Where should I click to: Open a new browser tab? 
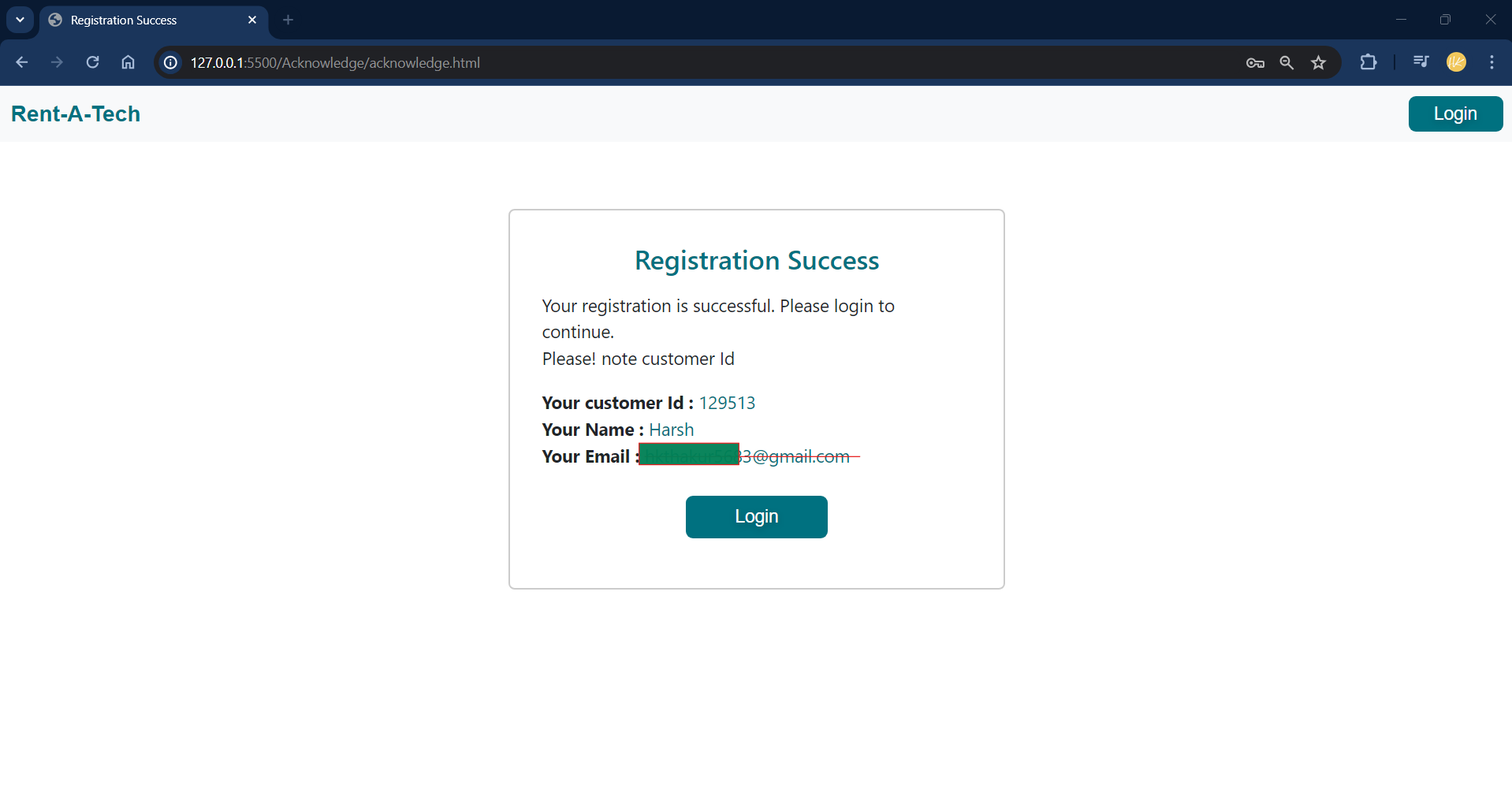(x=289, y=20)
